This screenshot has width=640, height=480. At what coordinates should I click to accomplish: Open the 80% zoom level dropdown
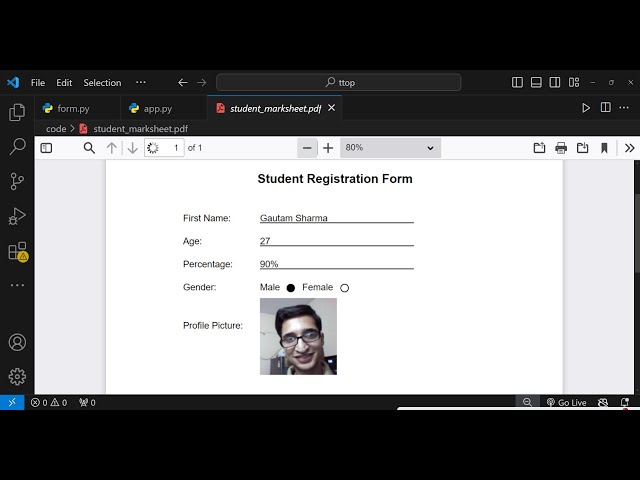(390, 148)
